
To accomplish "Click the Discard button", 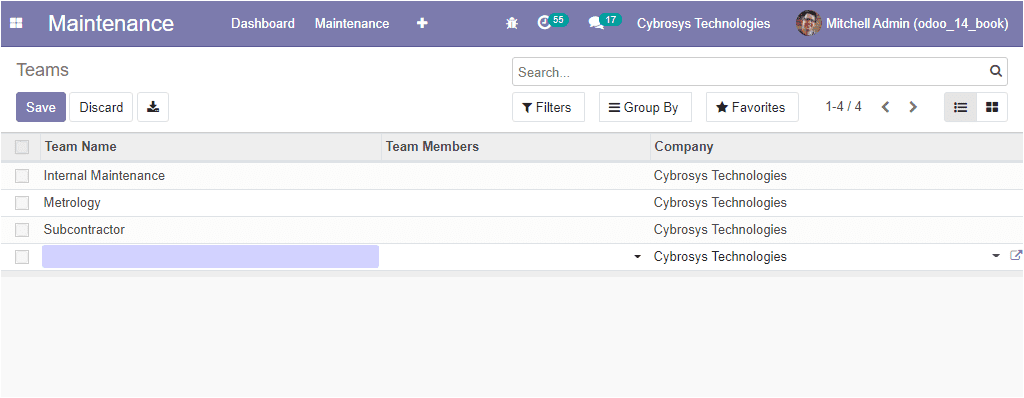I will (x=101, y=107).
